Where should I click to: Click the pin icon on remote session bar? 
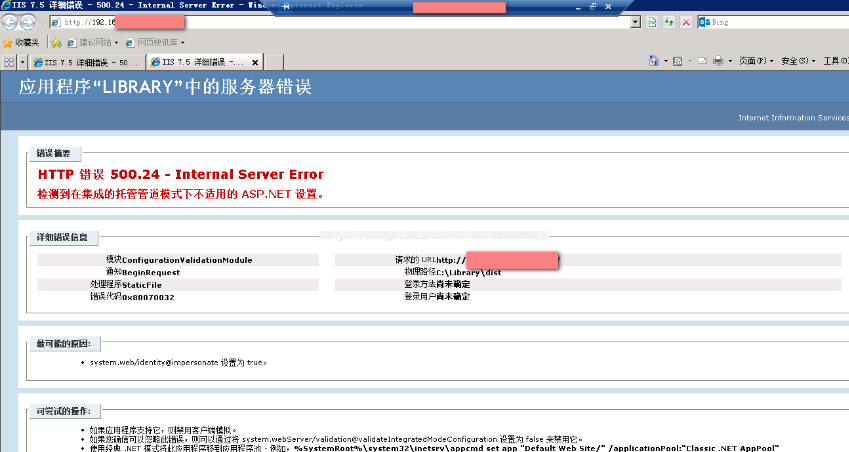[286, 6]
